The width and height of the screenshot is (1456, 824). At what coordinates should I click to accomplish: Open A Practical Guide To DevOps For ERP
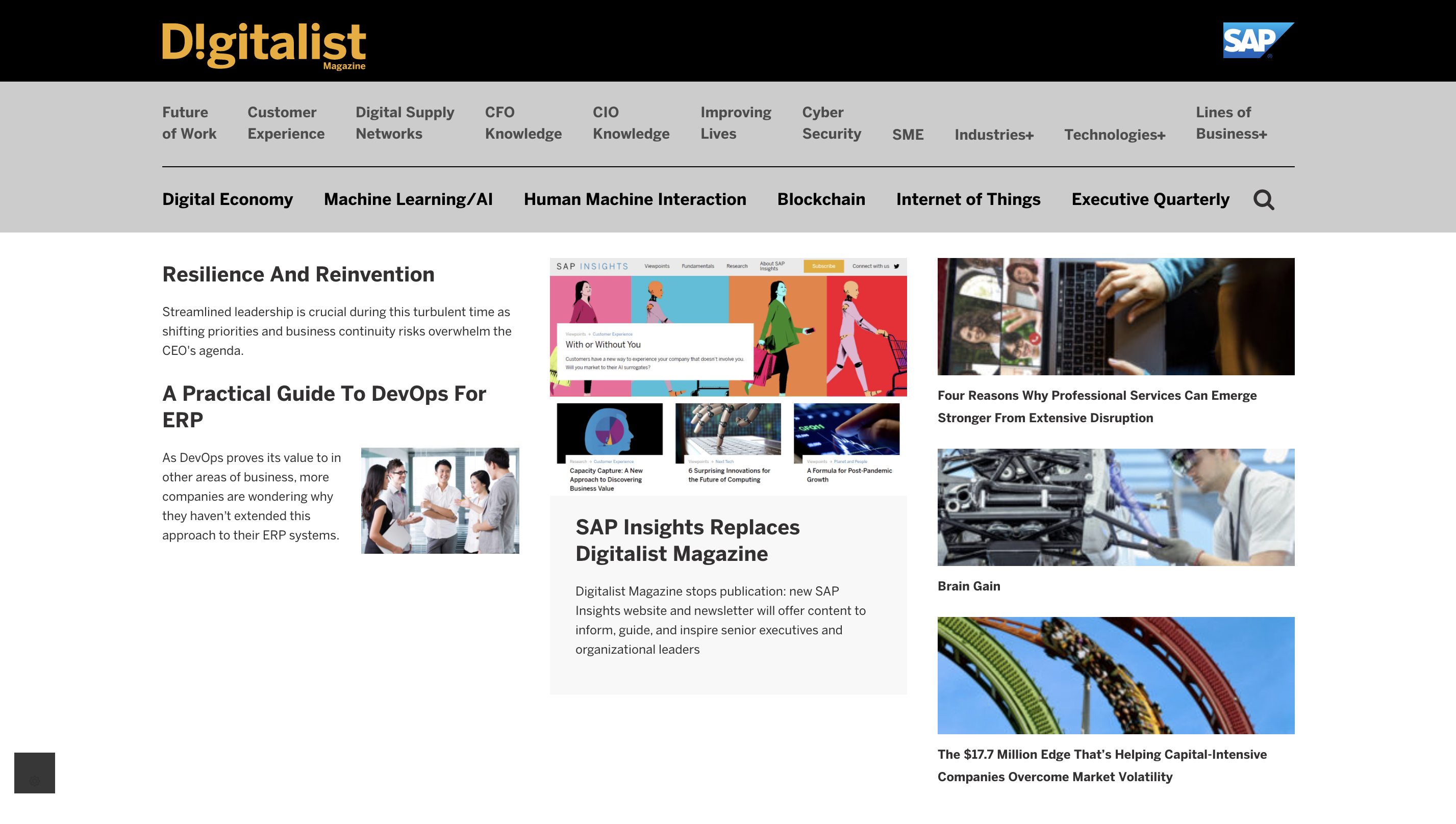[324, 407]
